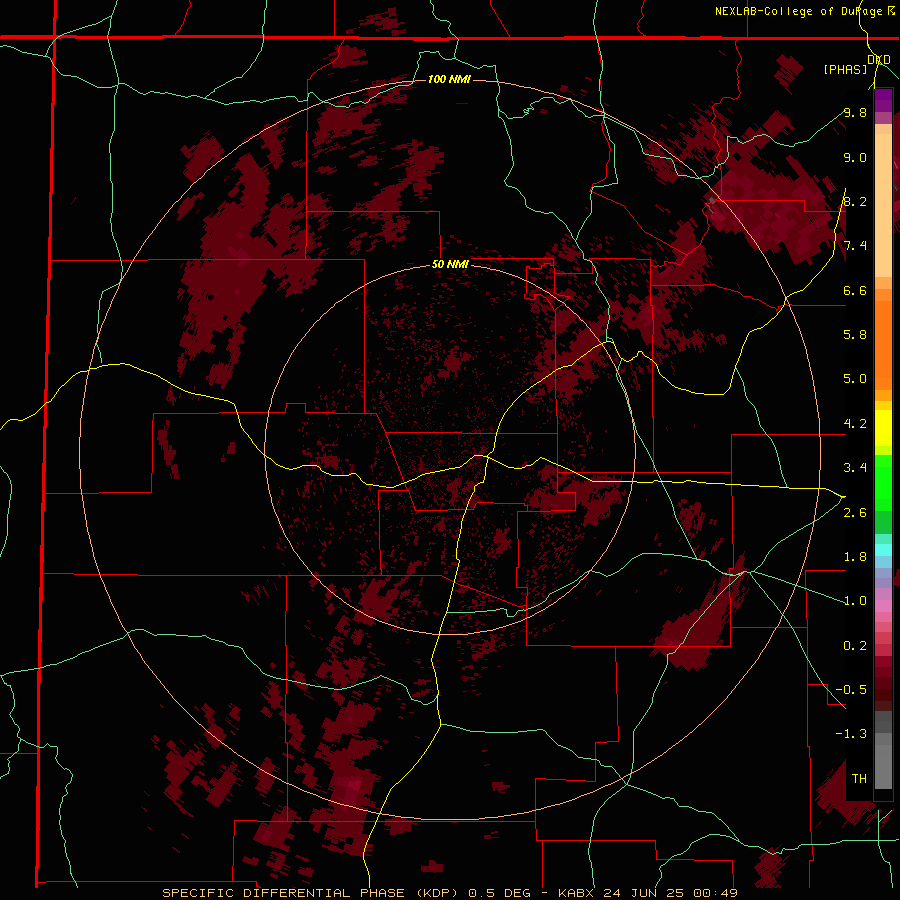Click the 5.0 legend value
900x900 pixels.
coord(855,379)
